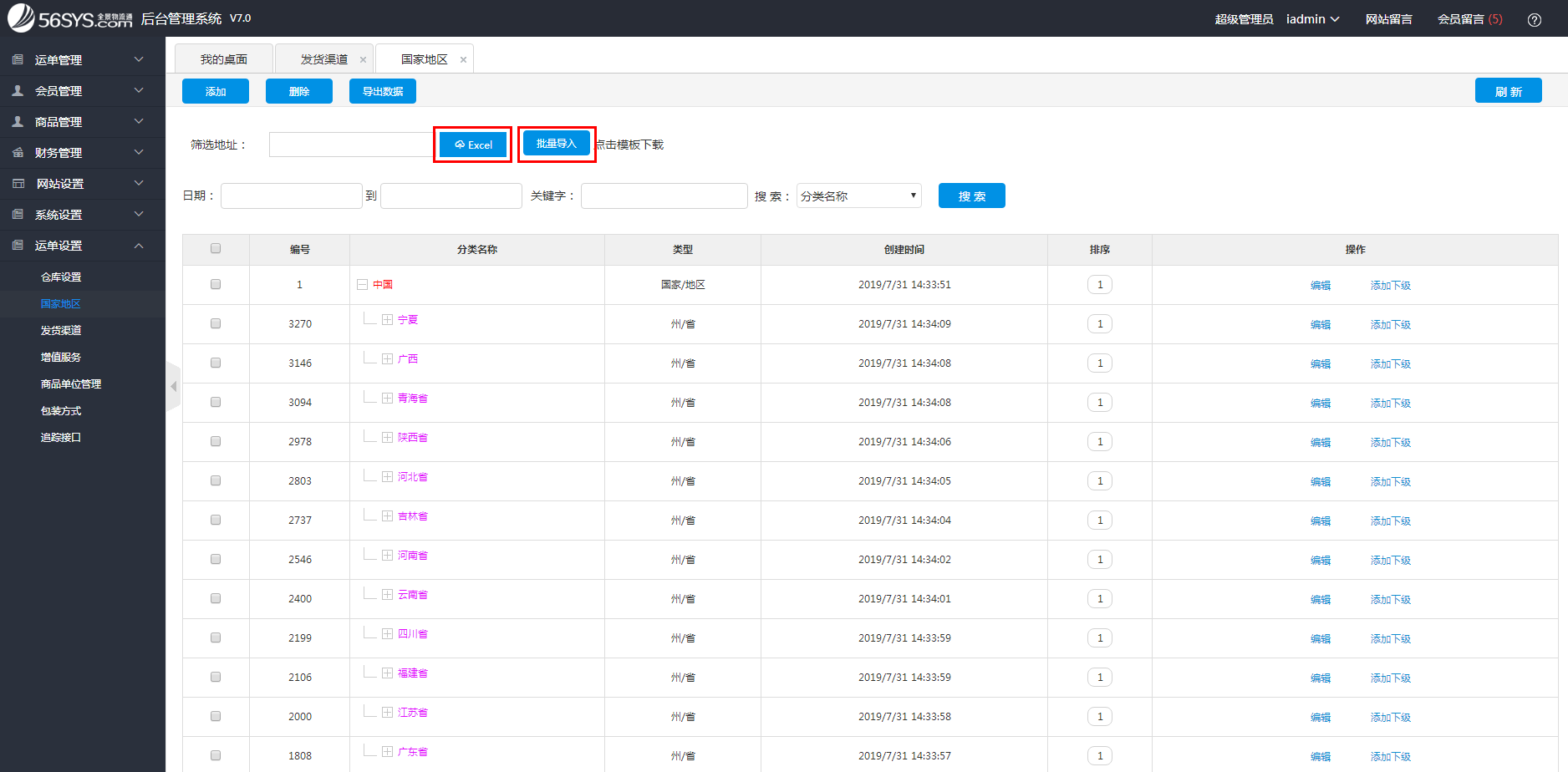The height and width of the screenshot is (772, 1568).
Task: Open the iadmin user dropdown
Action: click(1312, 19)
